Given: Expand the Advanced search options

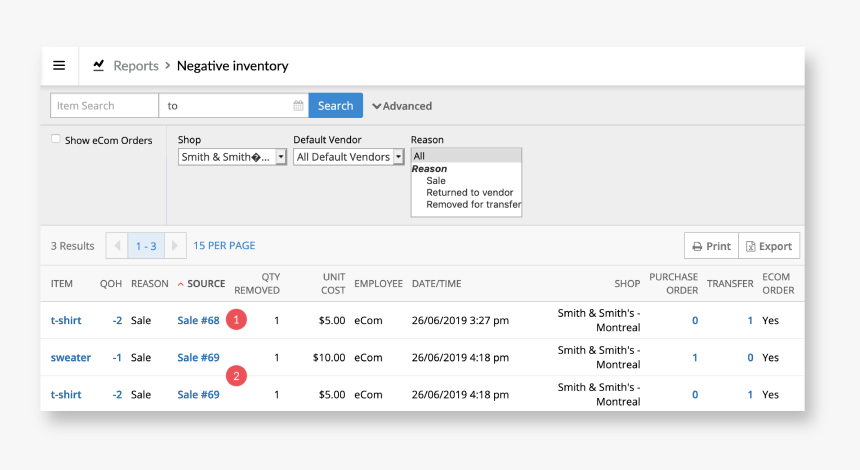Looking at the screenshot, I should click(402, 106).
